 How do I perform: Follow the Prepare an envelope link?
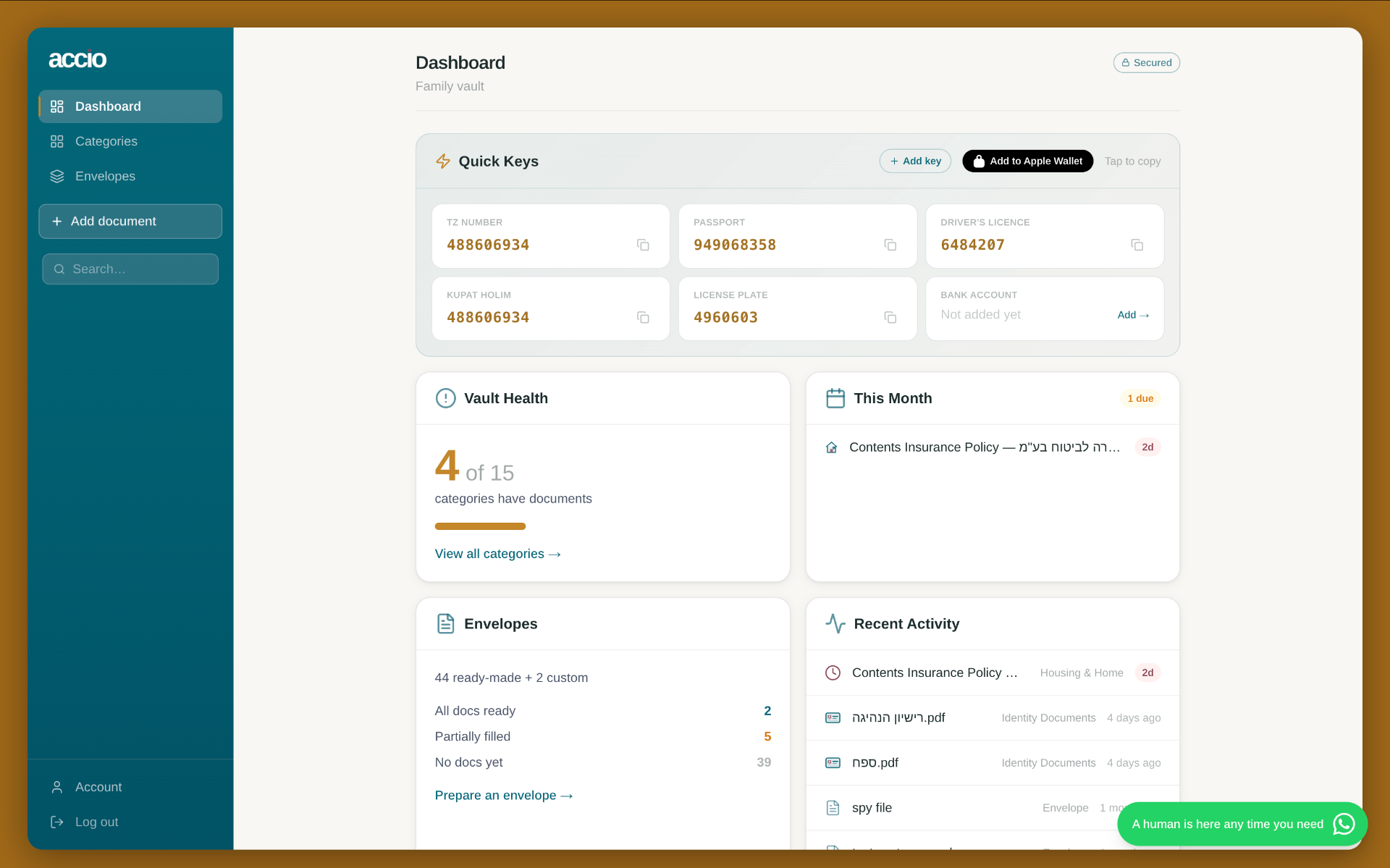point(504,796)
